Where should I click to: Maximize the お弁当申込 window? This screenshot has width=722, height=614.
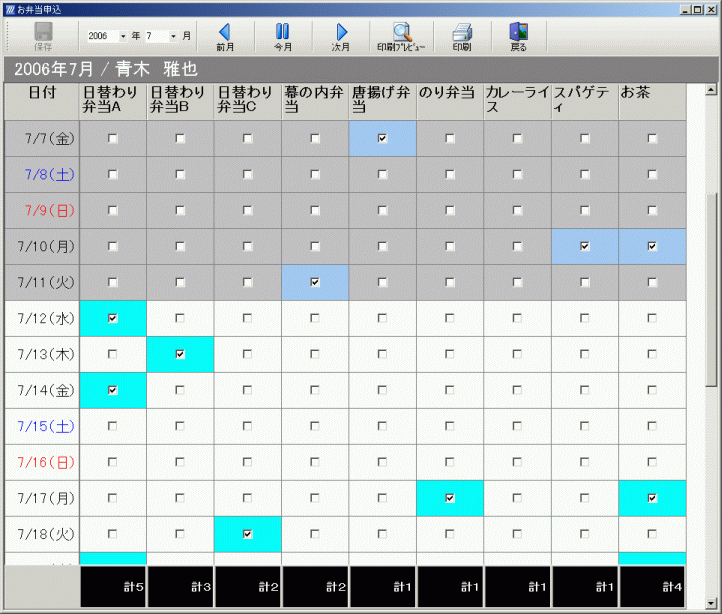pyautogui.click(x=698, y=10)
